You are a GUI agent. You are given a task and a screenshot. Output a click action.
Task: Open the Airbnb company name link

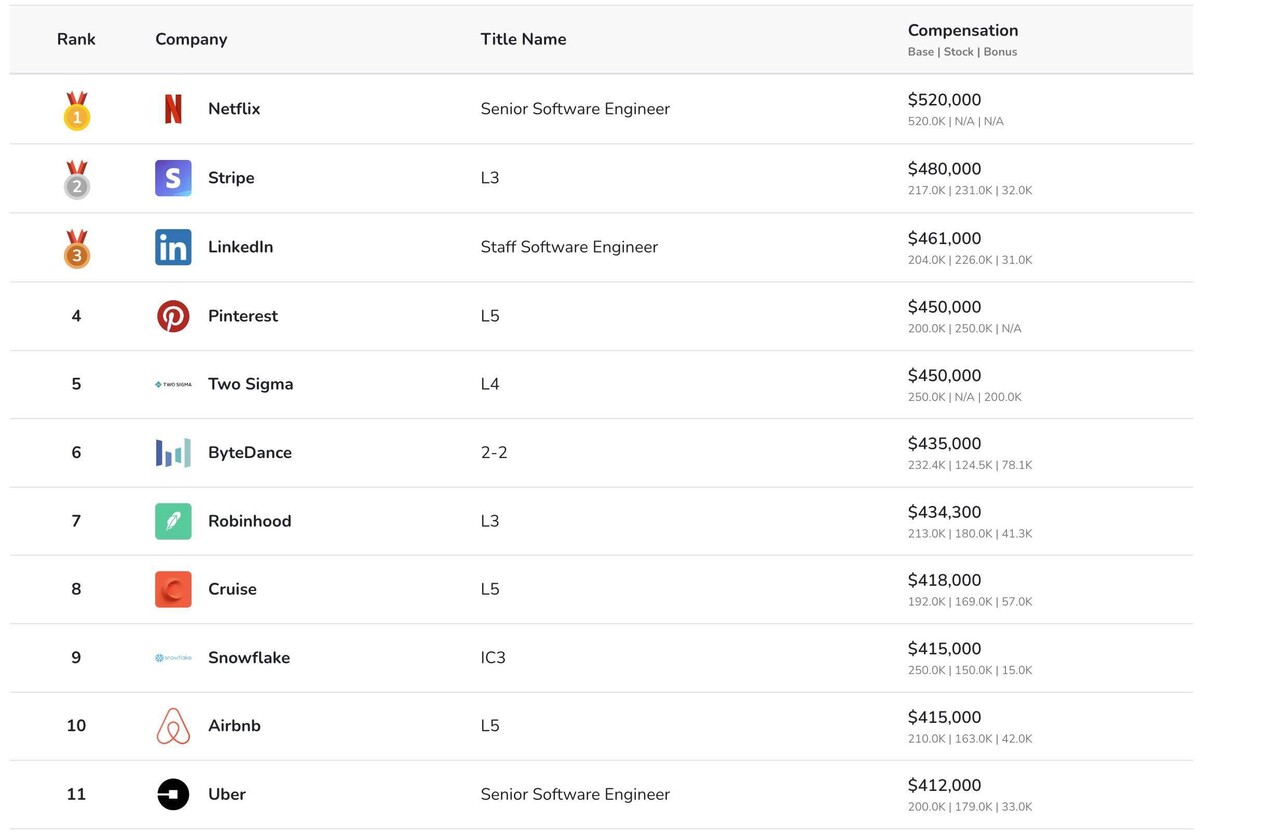[234, 726]
